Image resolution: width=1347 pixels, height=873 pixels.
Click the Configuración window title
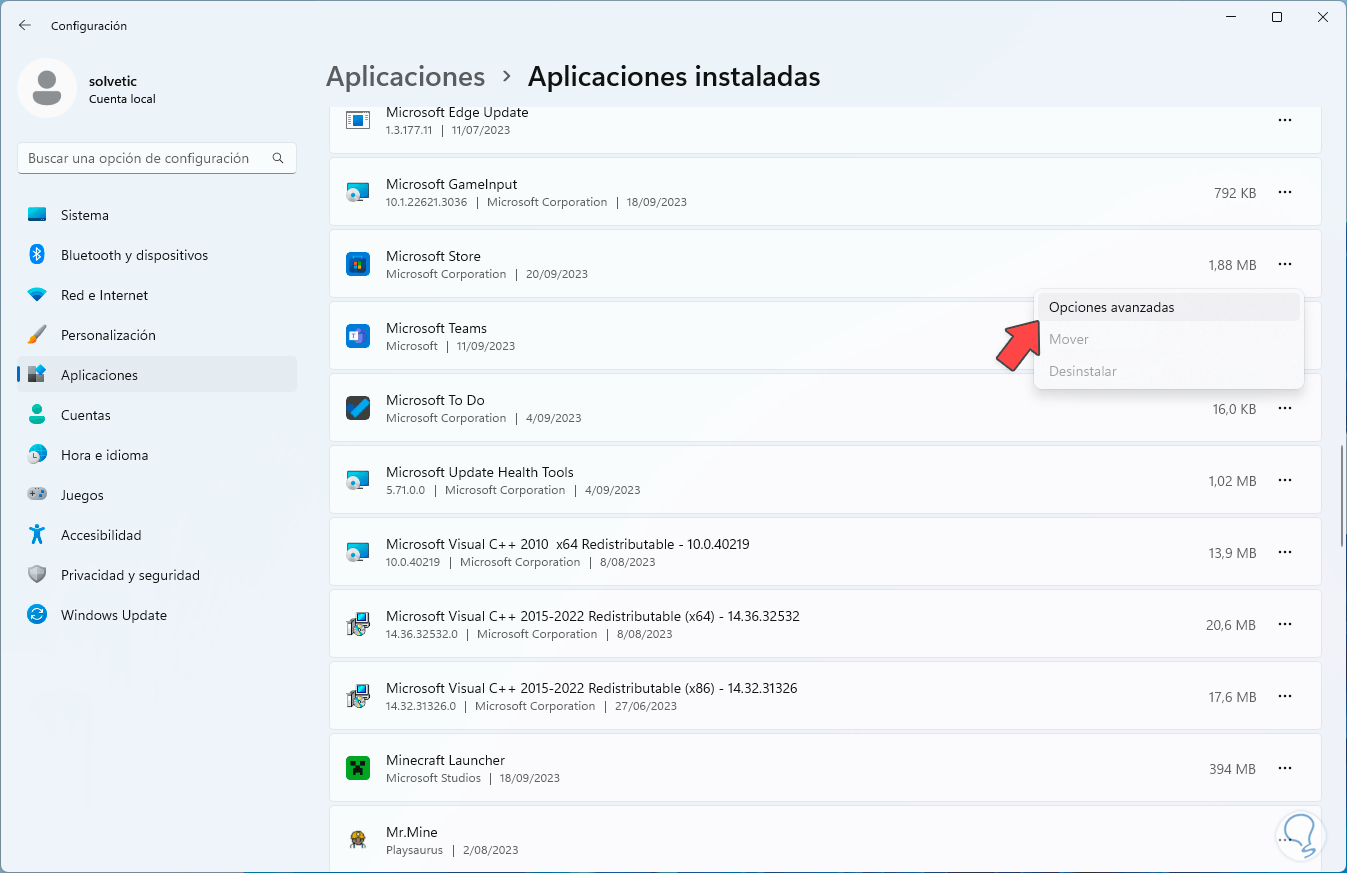click(x=89, y=26)
